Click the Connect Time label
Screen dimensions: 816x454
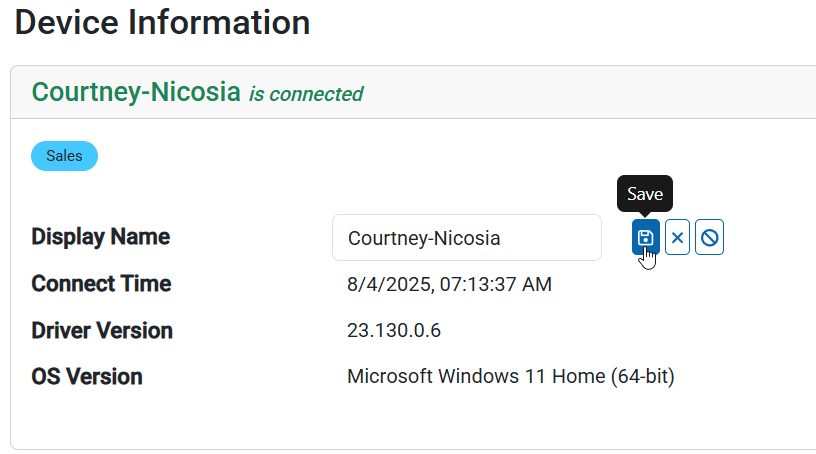point(101,284)
